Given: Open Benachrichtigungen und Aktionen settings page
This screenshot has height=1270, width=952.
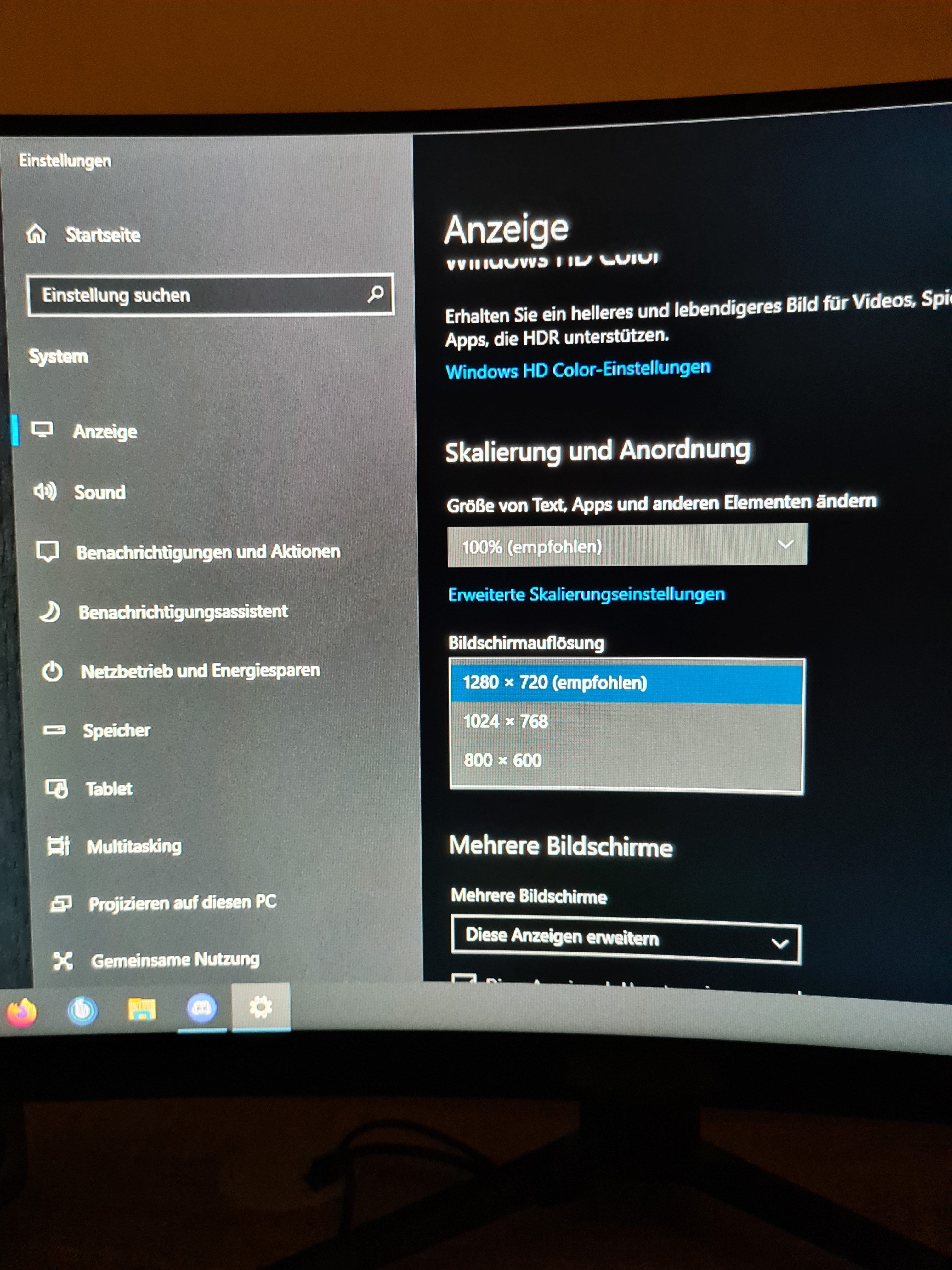Looking at the screenshot, I should coord(208,552).
